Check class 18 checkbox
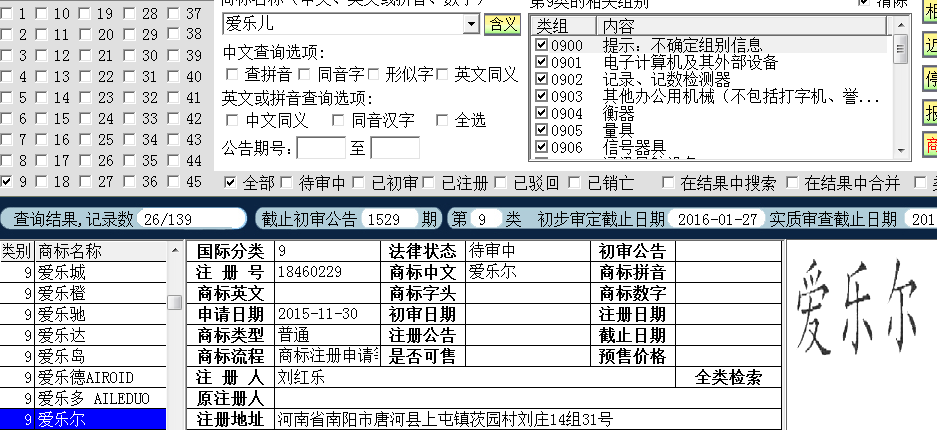This screenshot has height=430, width=937. click(42, 181)
